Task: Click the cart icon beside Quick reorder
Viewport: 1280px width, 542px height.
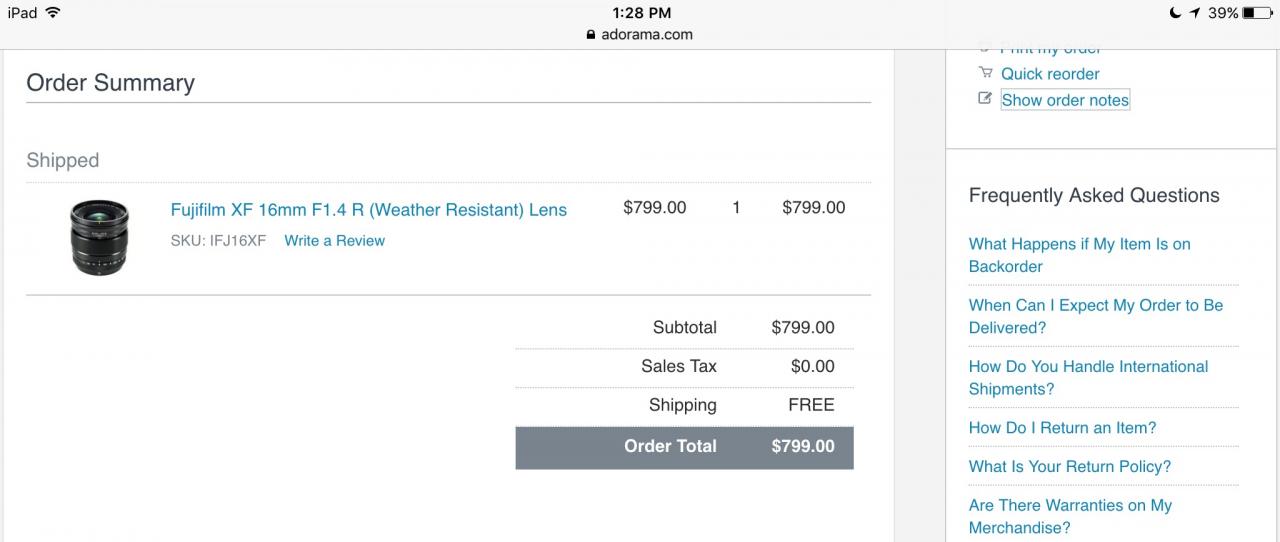Action: 985,73
